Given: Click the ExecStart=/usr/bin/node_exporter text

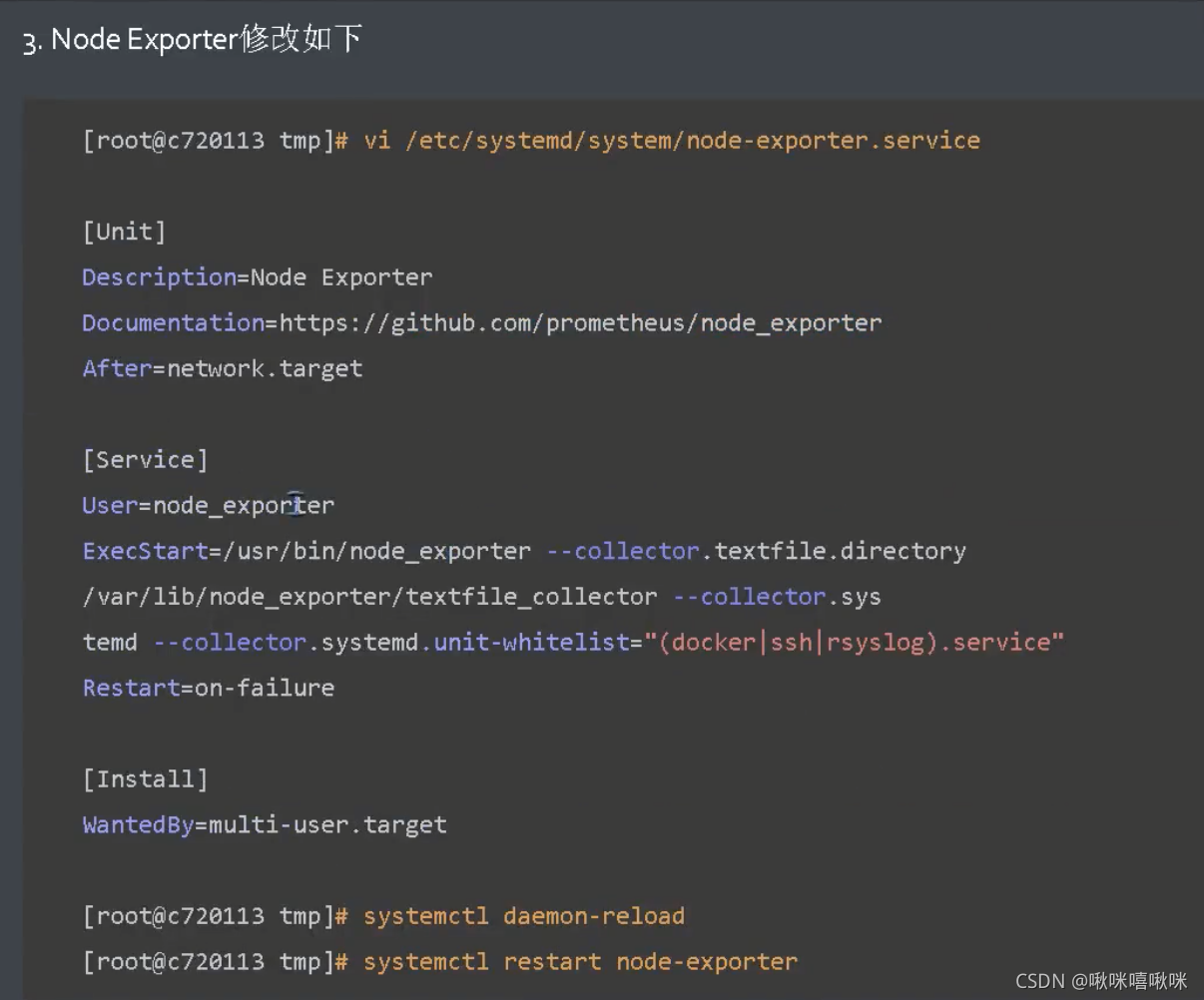Looking at the screenshot, I should coord(306,551).
